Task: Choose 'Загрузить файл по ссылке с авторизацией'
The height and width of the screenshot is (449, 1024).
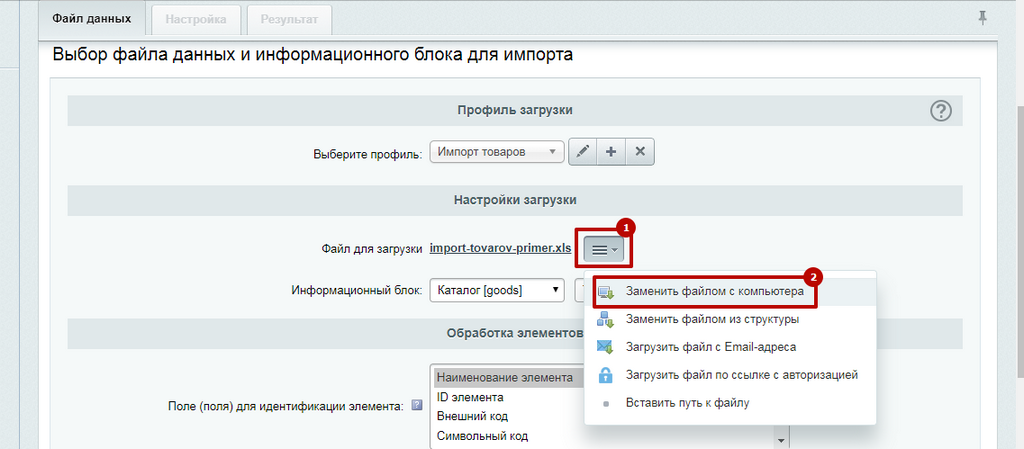Action: (730, 375)
